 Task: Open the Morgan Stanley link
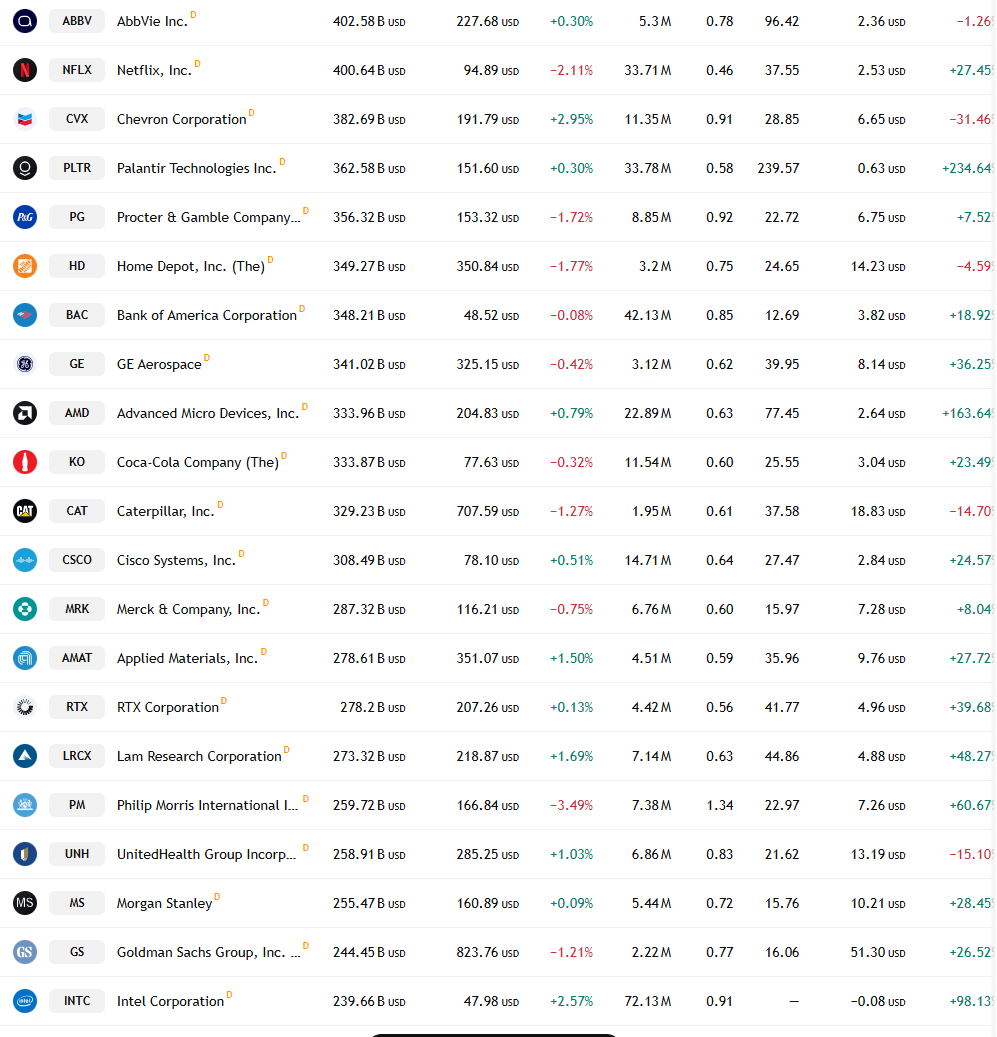tap(164, 903)
